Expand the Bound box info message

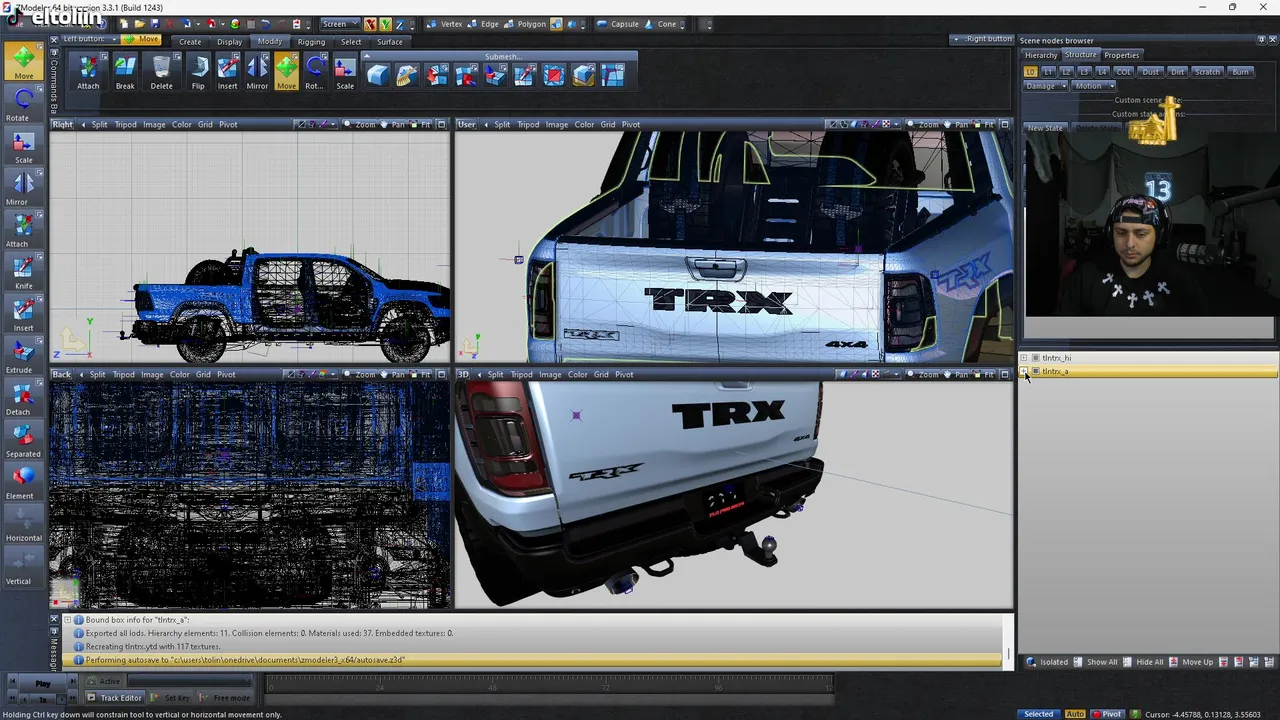click(68, 620)
